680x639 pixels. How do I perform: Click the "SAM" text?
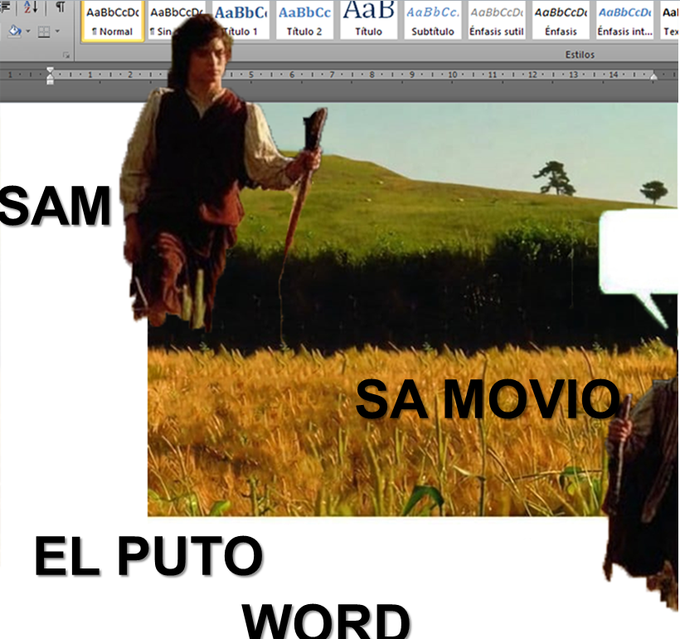(55, 206)
